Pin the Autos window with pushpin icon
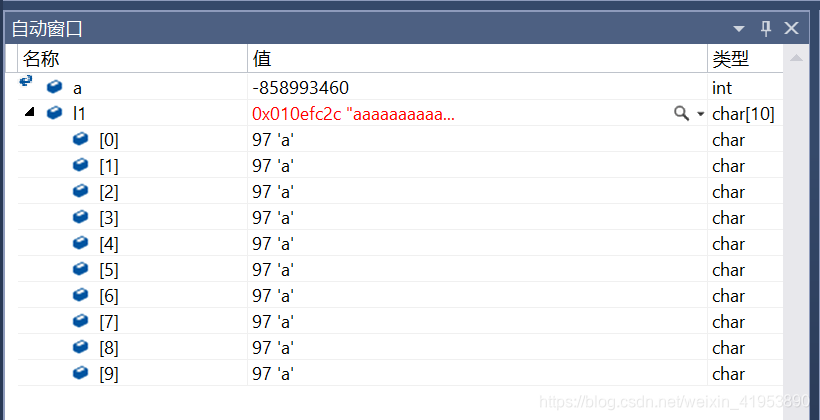This screenshot has height=420, width=820. (x=766, y=28)
